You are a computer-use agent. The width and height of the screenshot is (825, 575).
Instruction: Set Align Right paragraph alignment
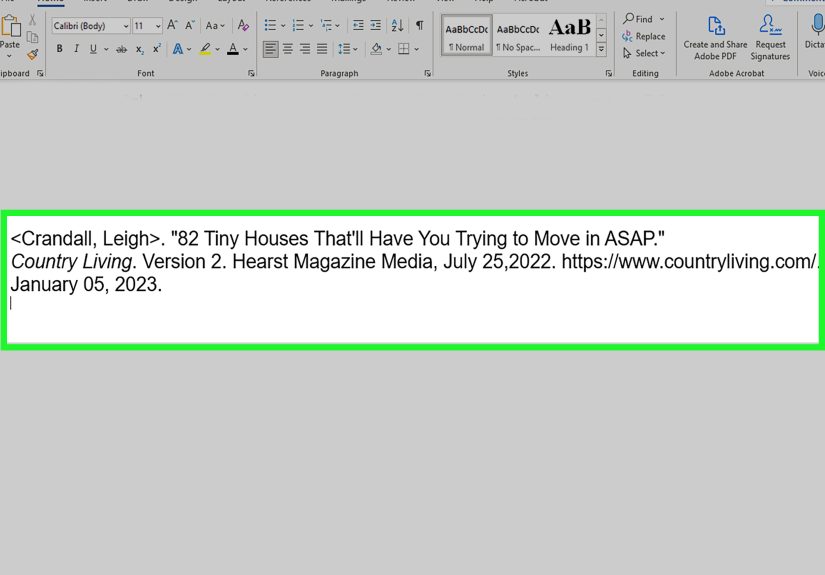point(305,49)
